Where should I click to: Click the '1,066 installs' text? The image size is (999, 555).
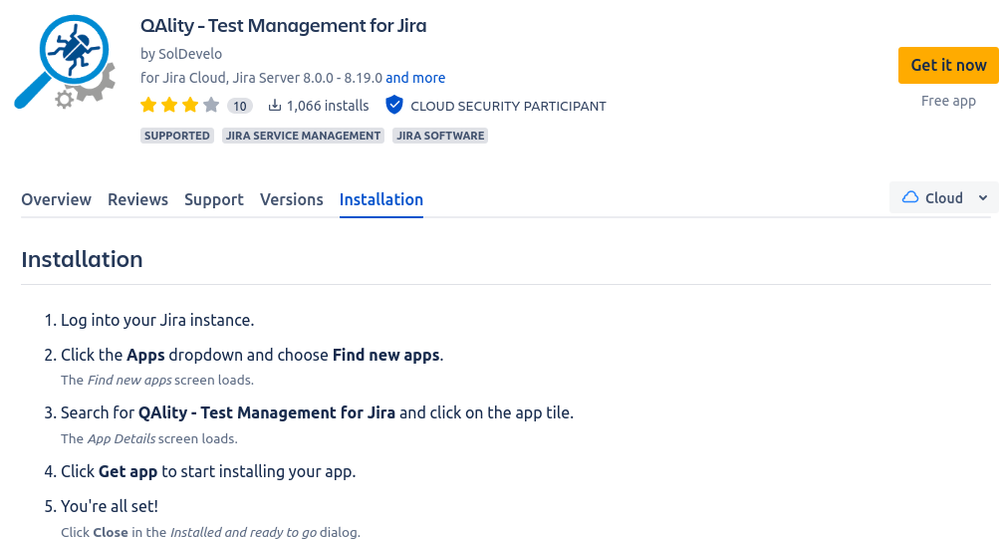click(x=327, y=106)
